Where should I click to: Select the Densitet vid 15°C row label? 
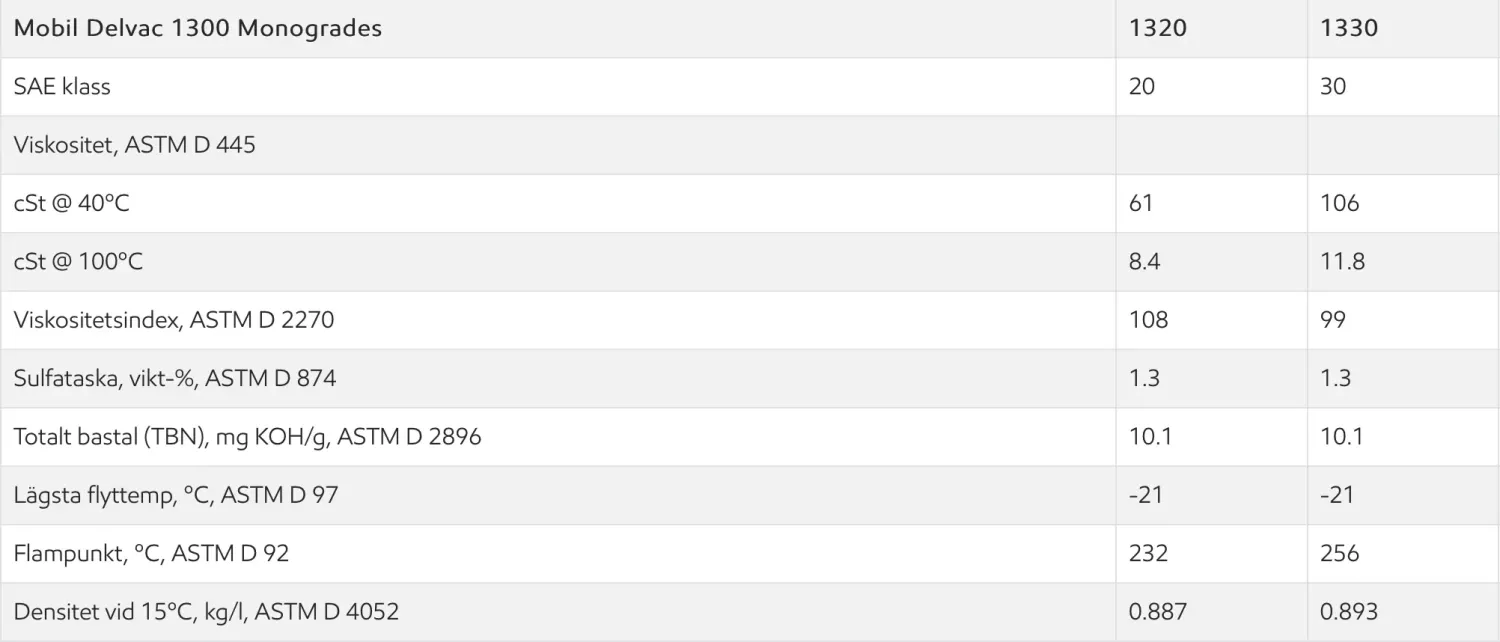(206, 612)
